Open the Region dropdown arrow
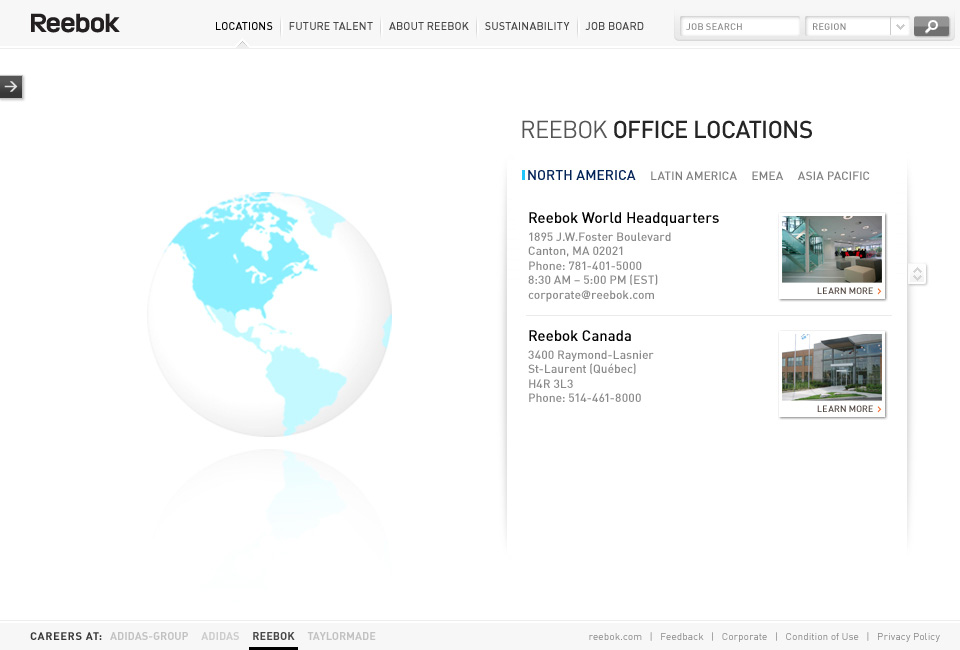Screen dimensions: 960x650 [900, 26]
